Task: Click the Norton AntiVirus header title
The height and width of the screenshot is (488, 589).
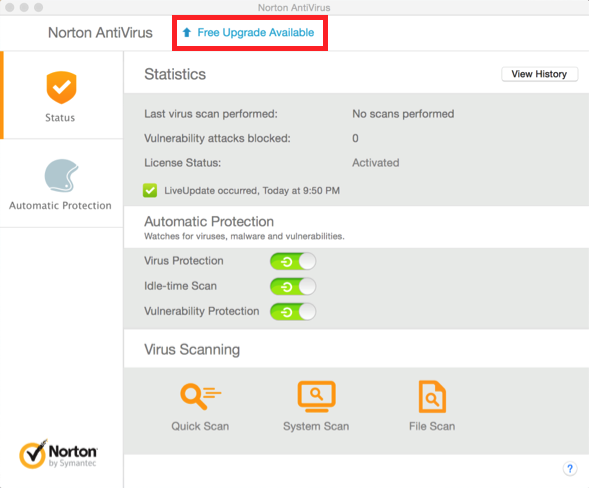Action: (x=100, y=33)
